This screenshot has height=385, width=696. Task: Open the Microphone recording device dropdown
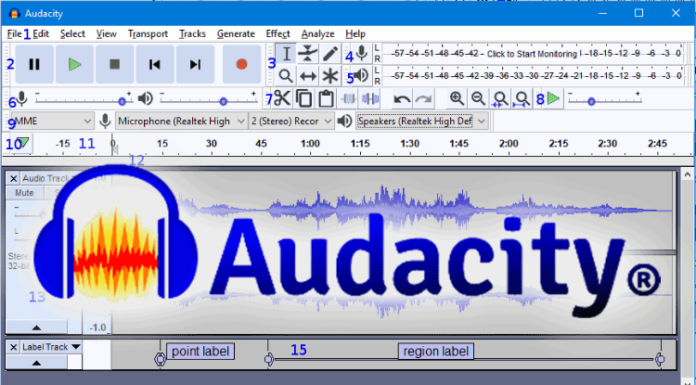[x=181, y=121]
